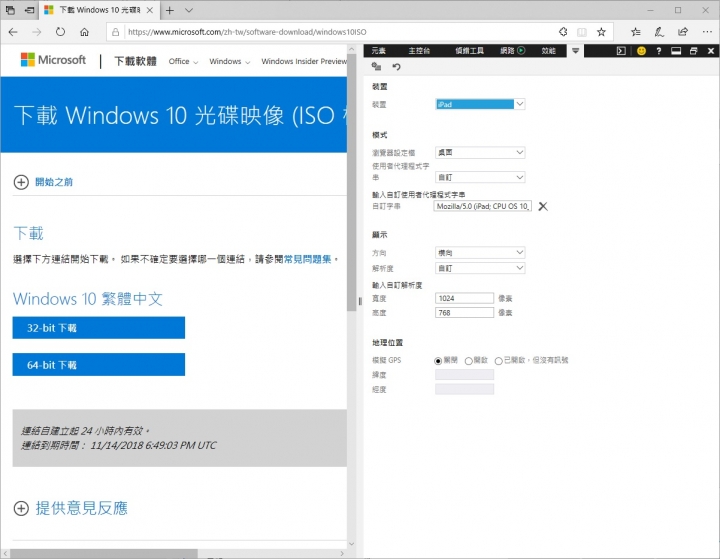Click the lock icon in the address bar
The width and height of the screenshot is (720, 559).
click(x=116, y=32)
